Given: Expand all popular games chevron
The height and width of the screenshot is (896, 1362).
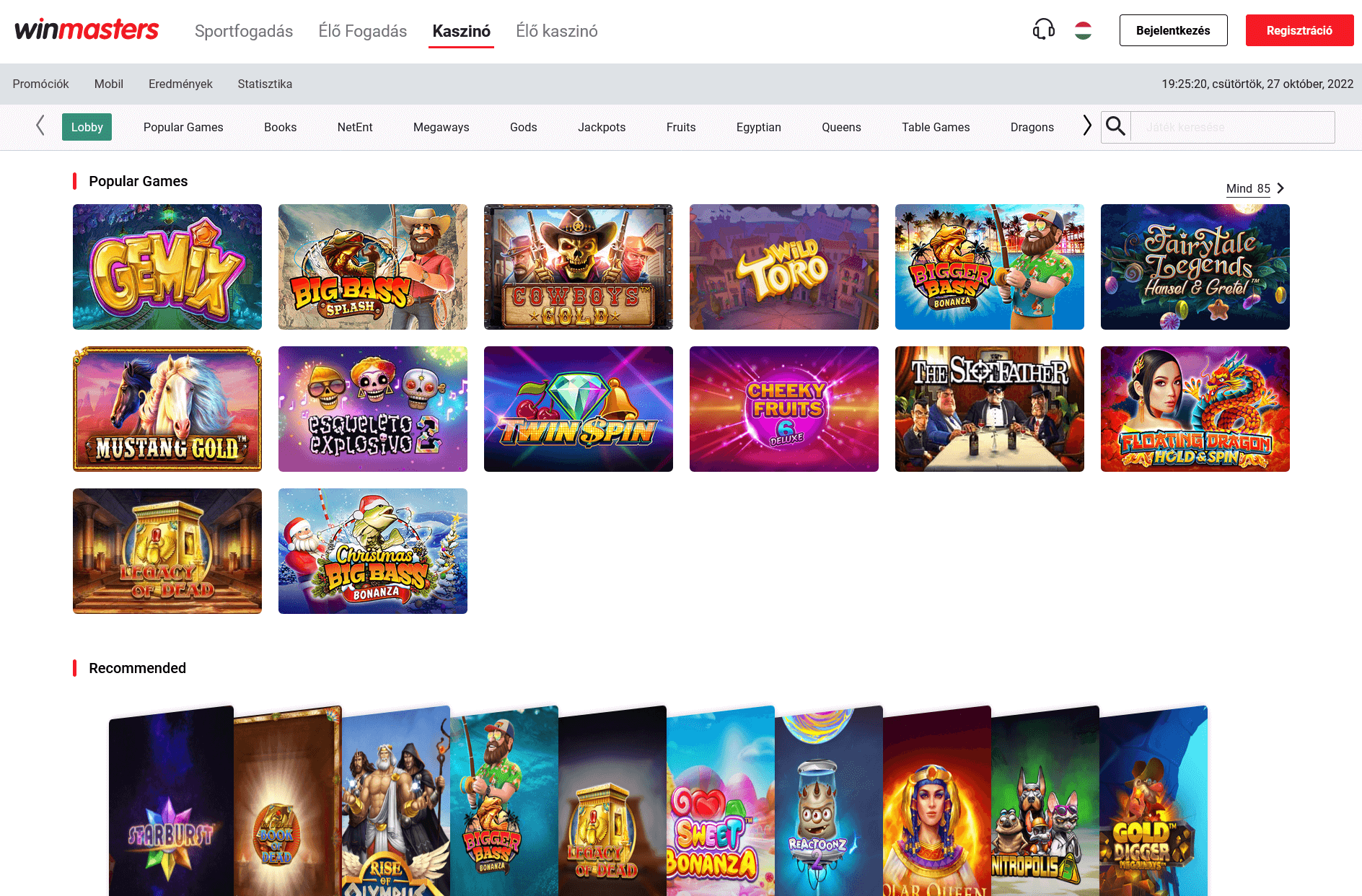Looking at the screenshot, I should pos(1280,188).
